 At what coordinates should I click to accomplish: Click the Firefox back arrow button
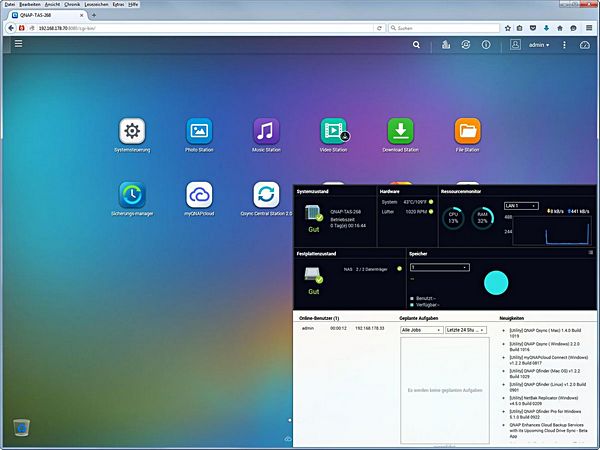tap(11, 28)
